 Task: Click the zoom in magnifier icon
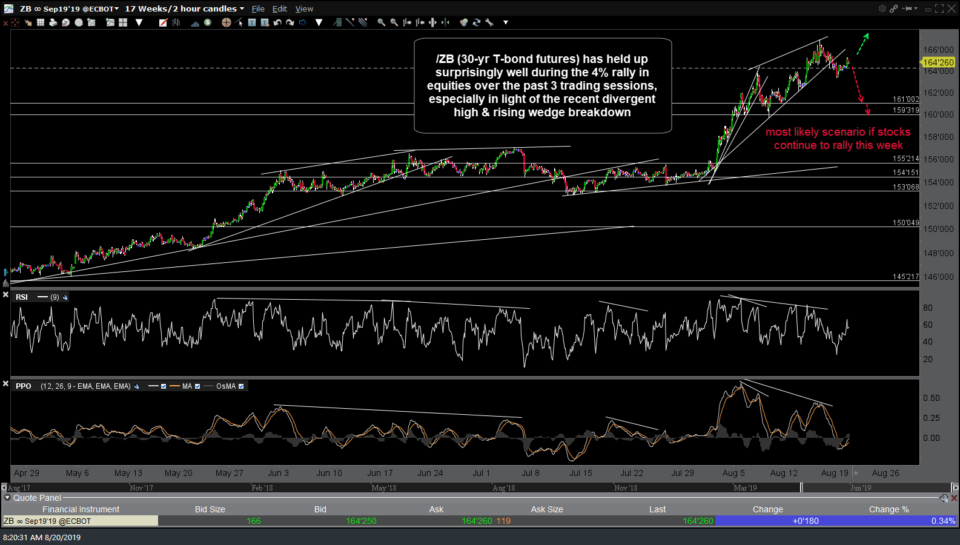381,23
